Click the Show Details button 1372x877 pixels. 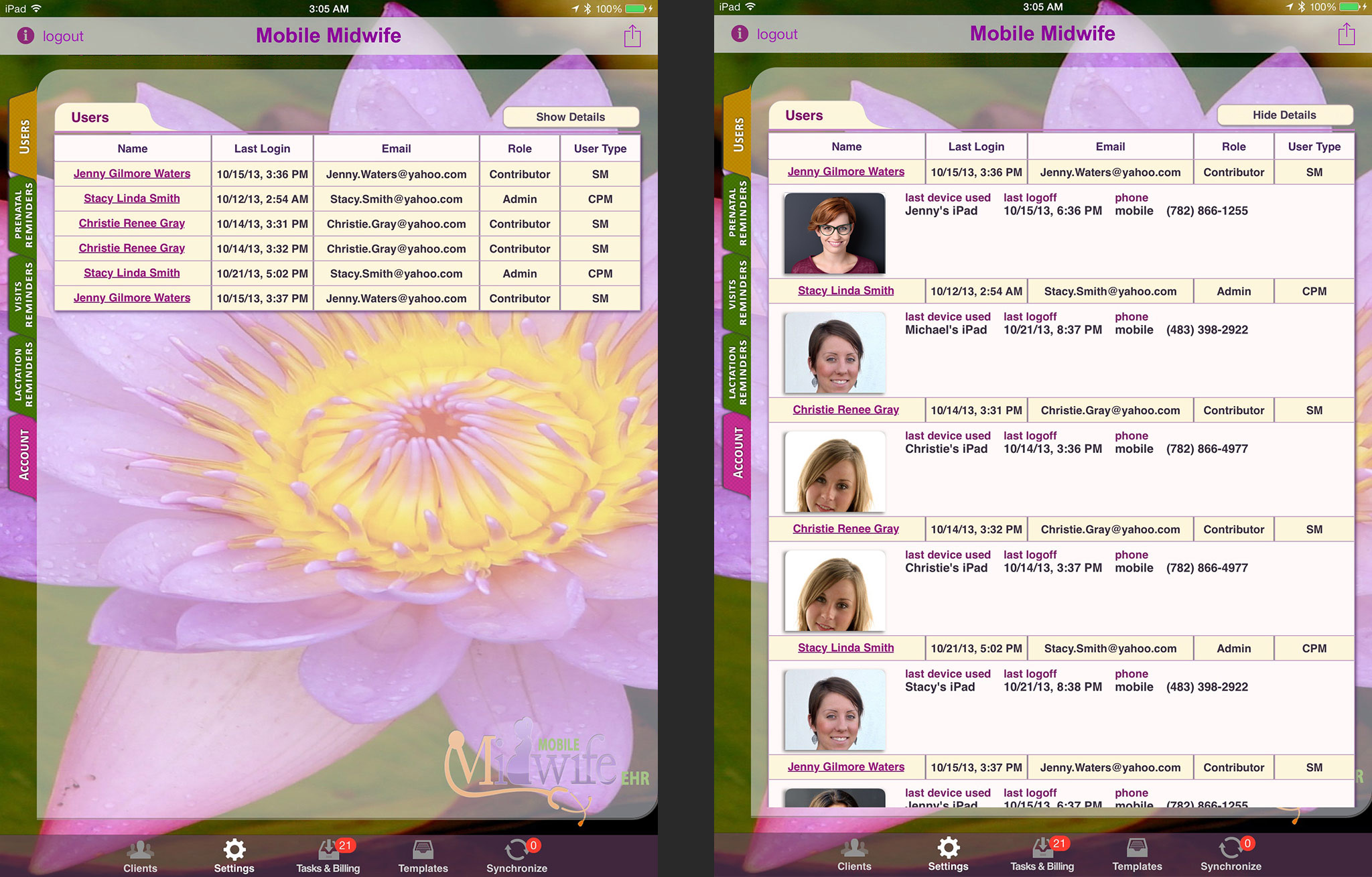click(571, 117)
